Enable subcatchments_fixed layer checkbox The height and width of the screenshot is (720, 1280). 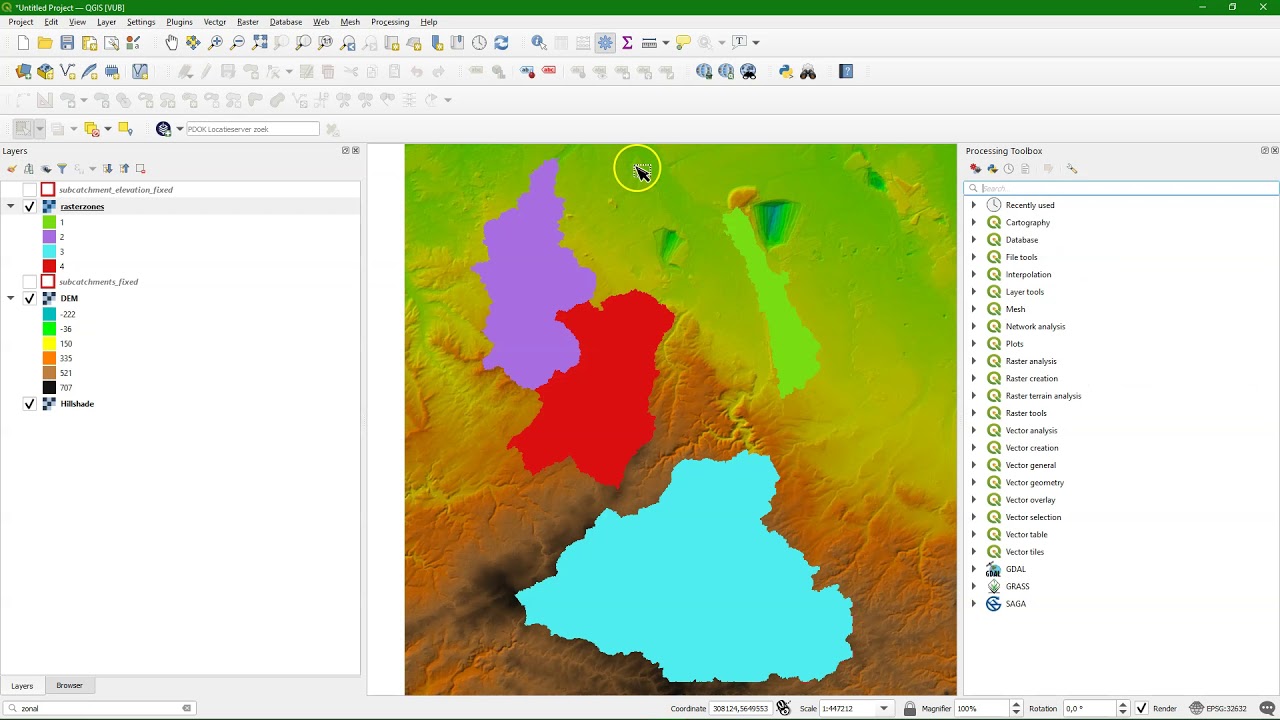point(30,282)
